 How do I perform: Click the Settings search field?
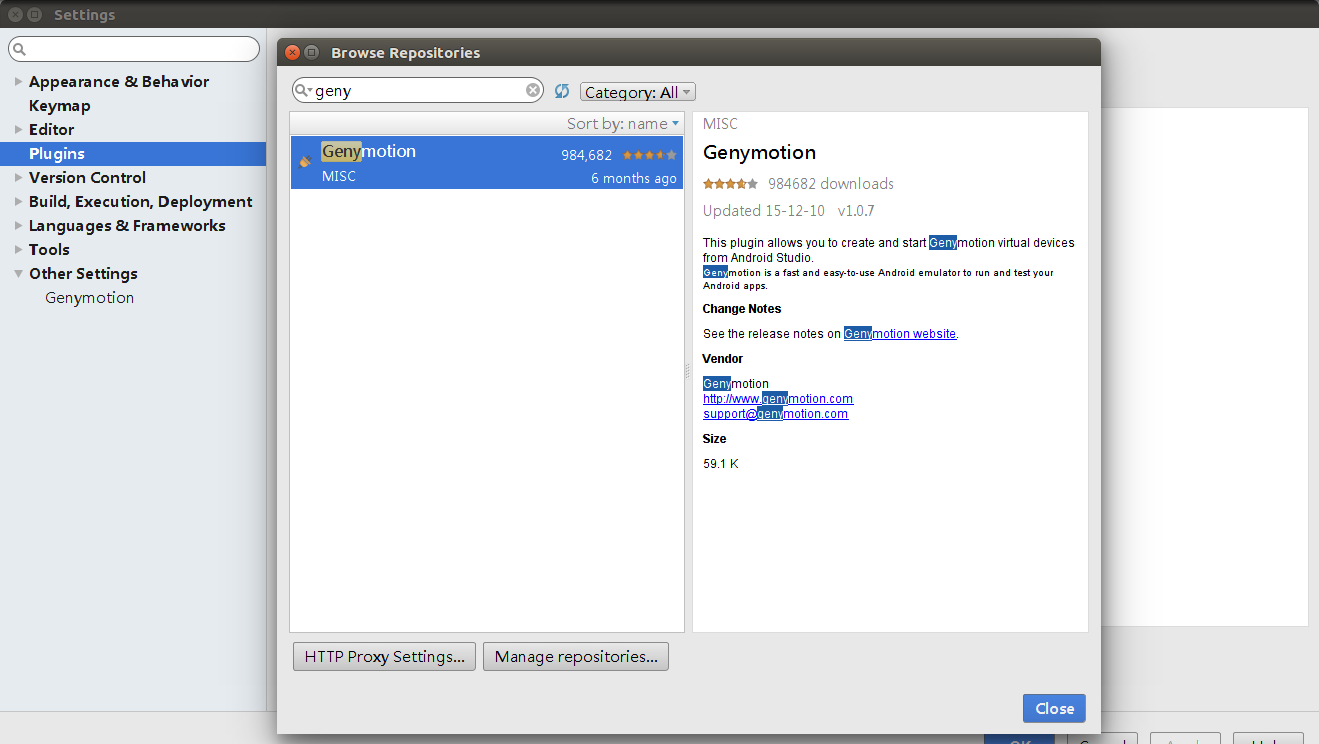(x=134, y=49)
